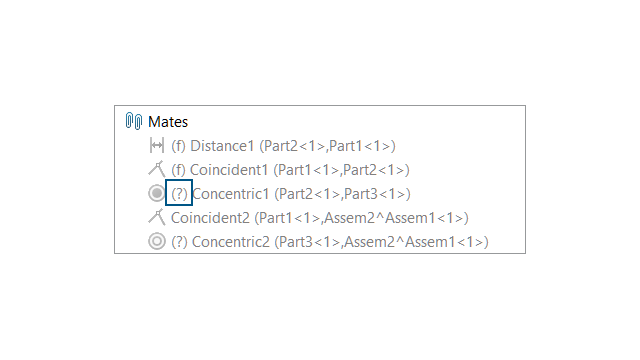The image size is (640, 360).
Task: Click the Mates paperclip folder icon
Action: (x=133, y=121)
